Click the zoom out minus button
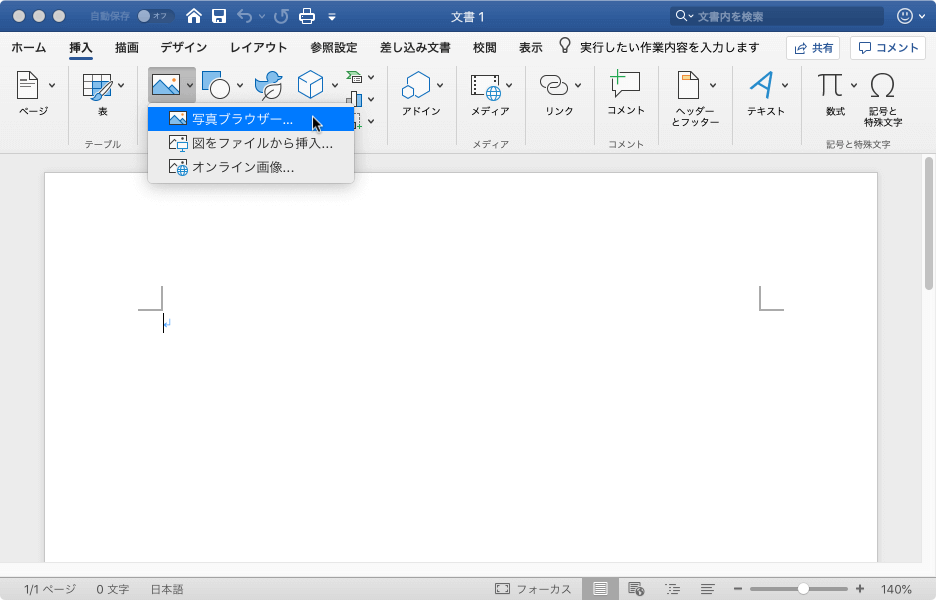 tap(738, 589)
